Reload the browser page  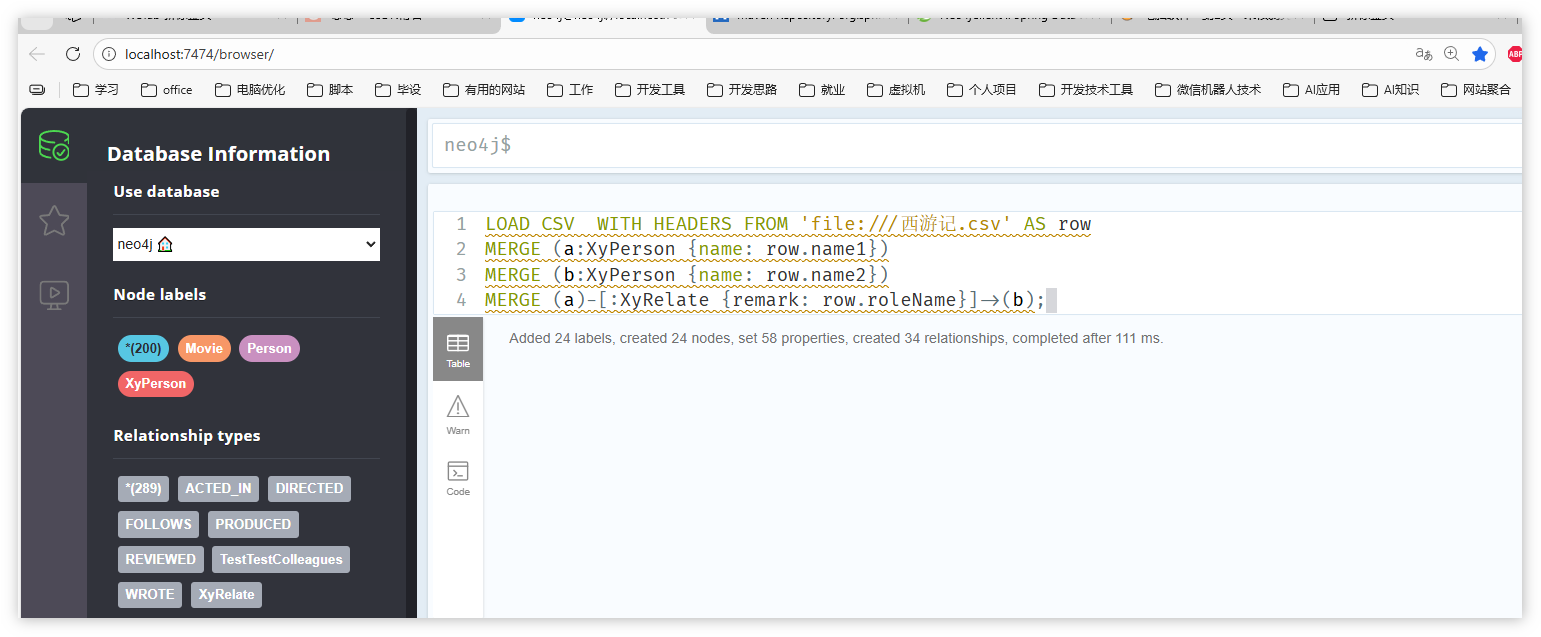(x=72, y=54)
